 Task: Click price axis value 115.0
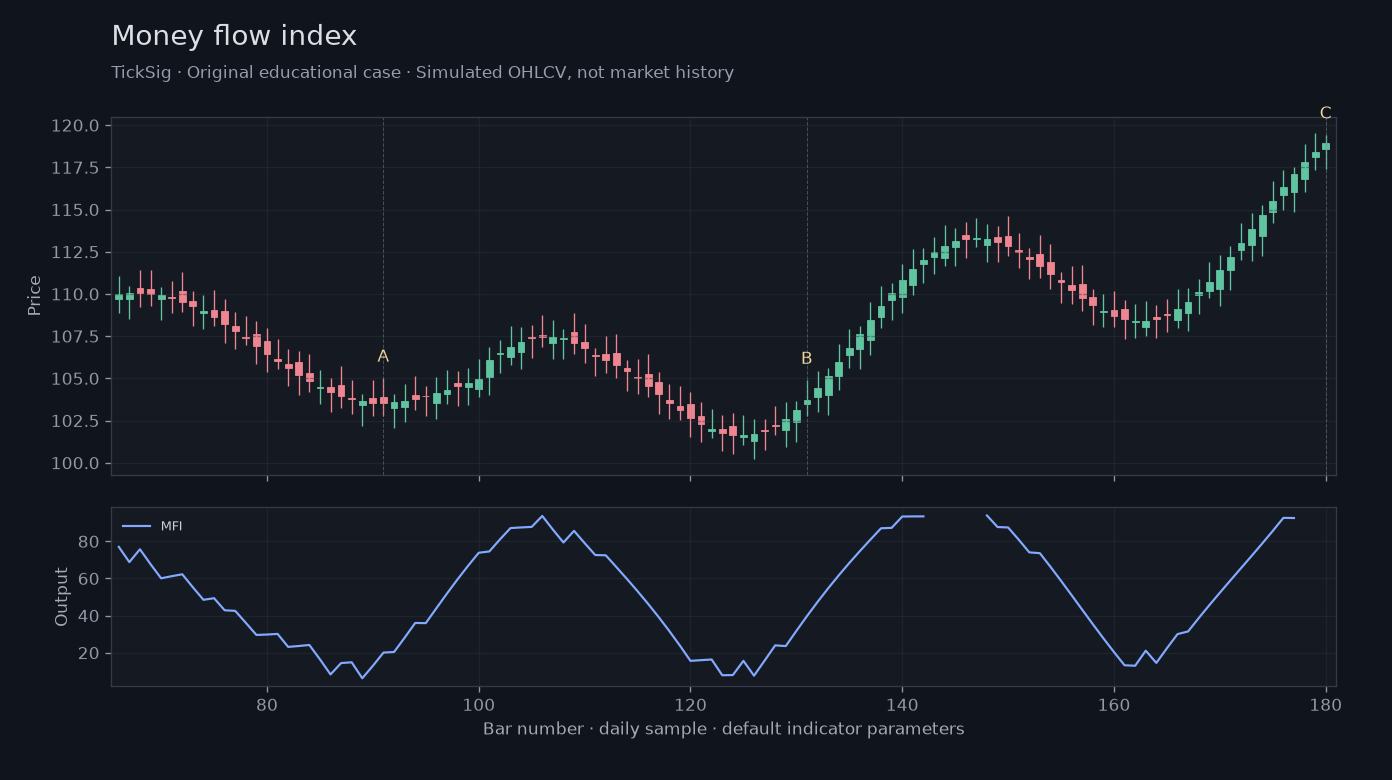[75, 210]
